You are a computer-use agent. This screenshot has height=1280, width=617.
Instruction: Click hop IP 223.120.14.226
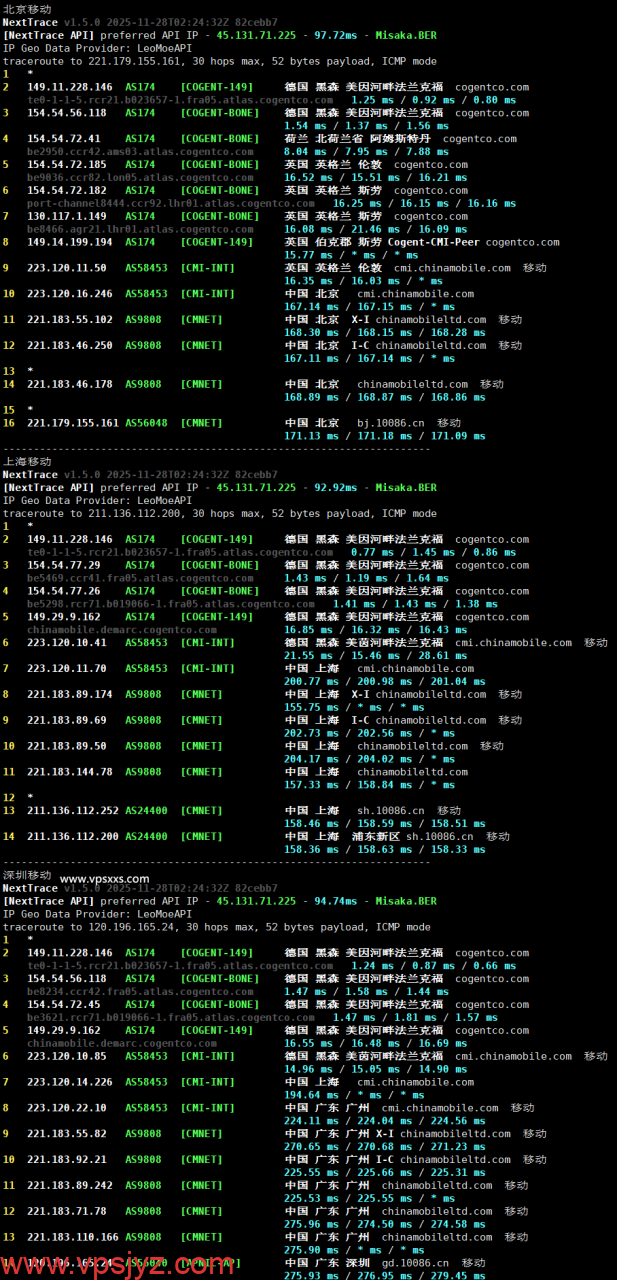click(x=70, y=1082)
